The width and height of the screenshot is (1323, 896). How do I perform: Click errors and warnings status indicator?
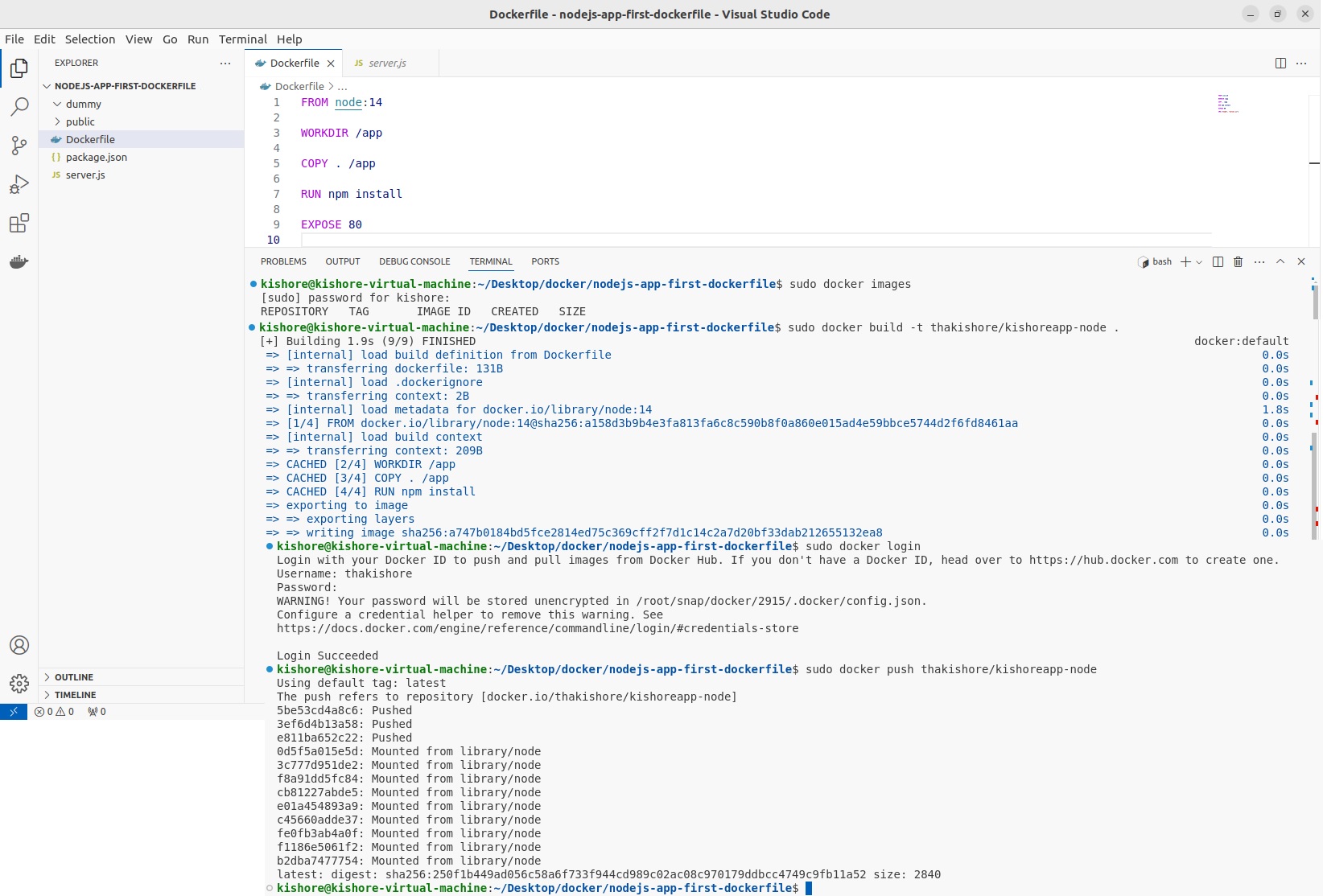click(55, 712)
